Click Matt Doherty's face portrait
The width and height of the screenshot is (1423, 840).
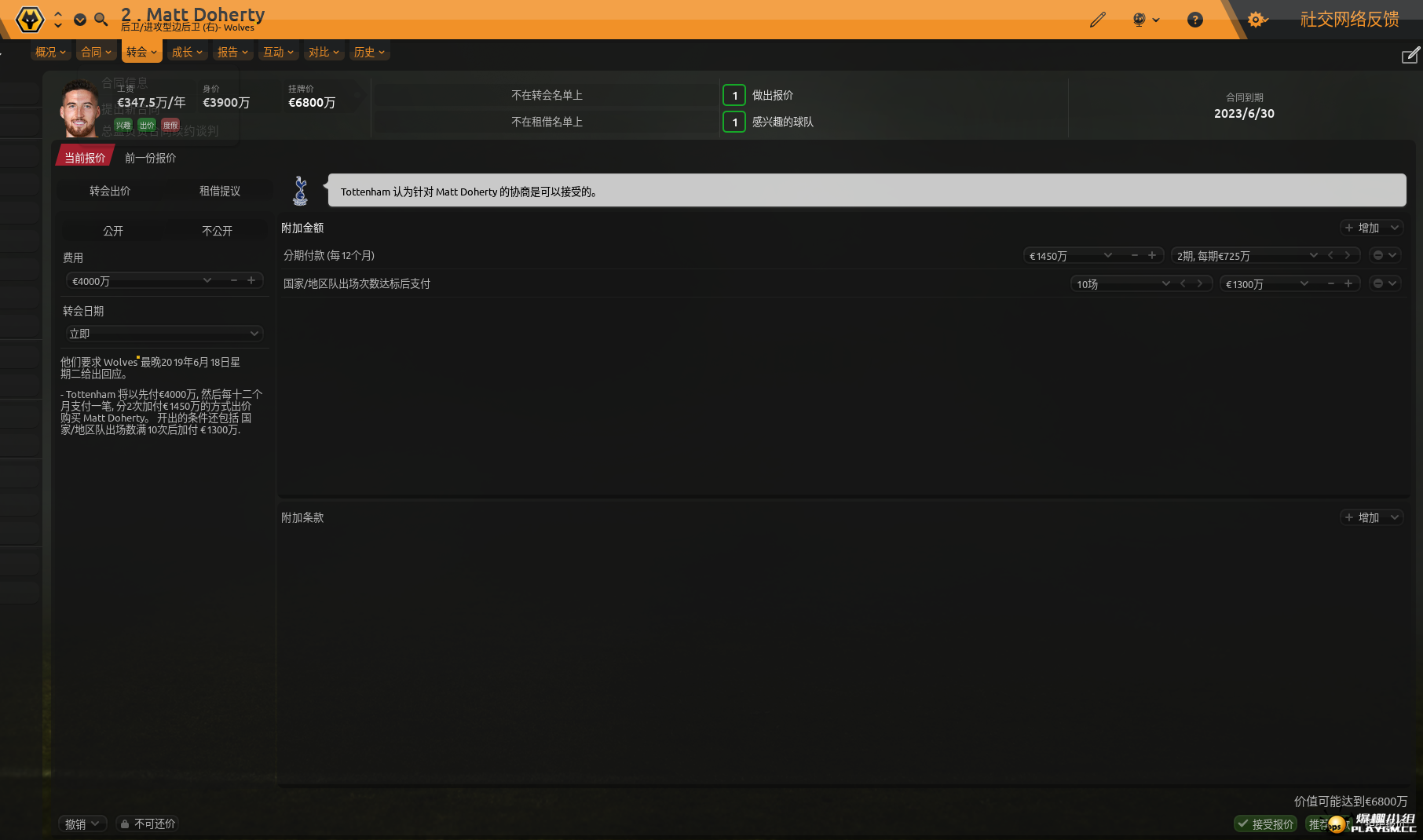(79, 109)
